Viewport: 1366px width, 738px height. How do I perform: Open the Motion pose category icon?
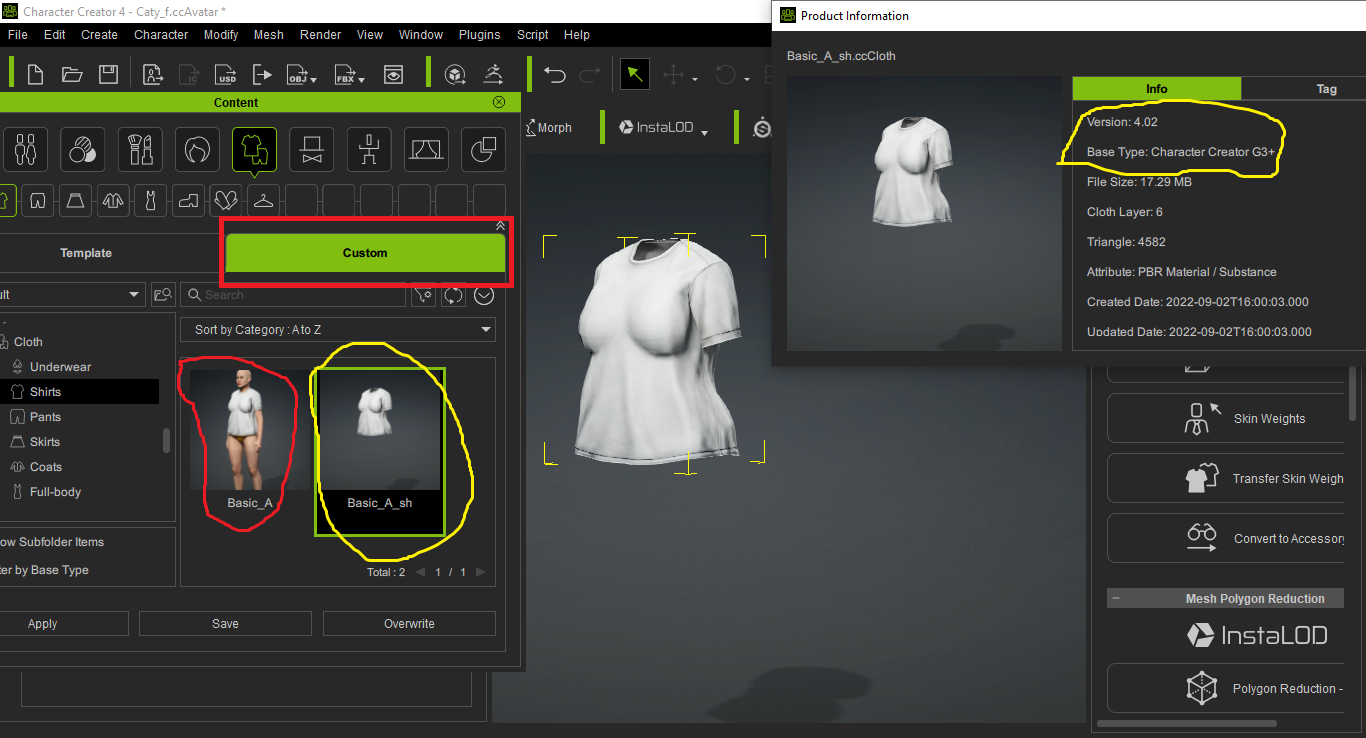pos(369,150)
